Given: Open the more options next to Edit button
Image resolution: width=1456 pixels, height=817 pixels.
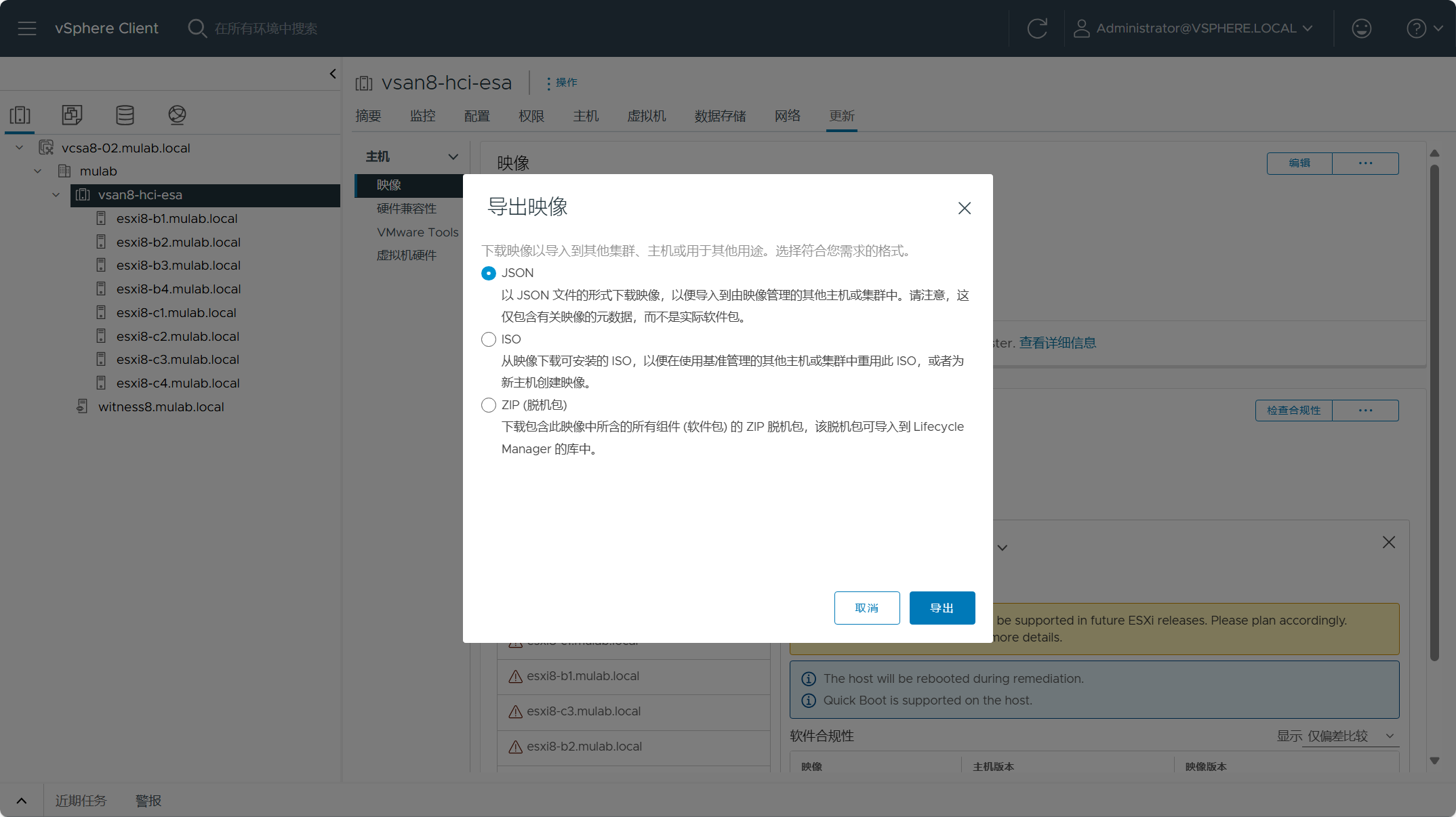Looking at the screenshot, I should pos(1365,163).
